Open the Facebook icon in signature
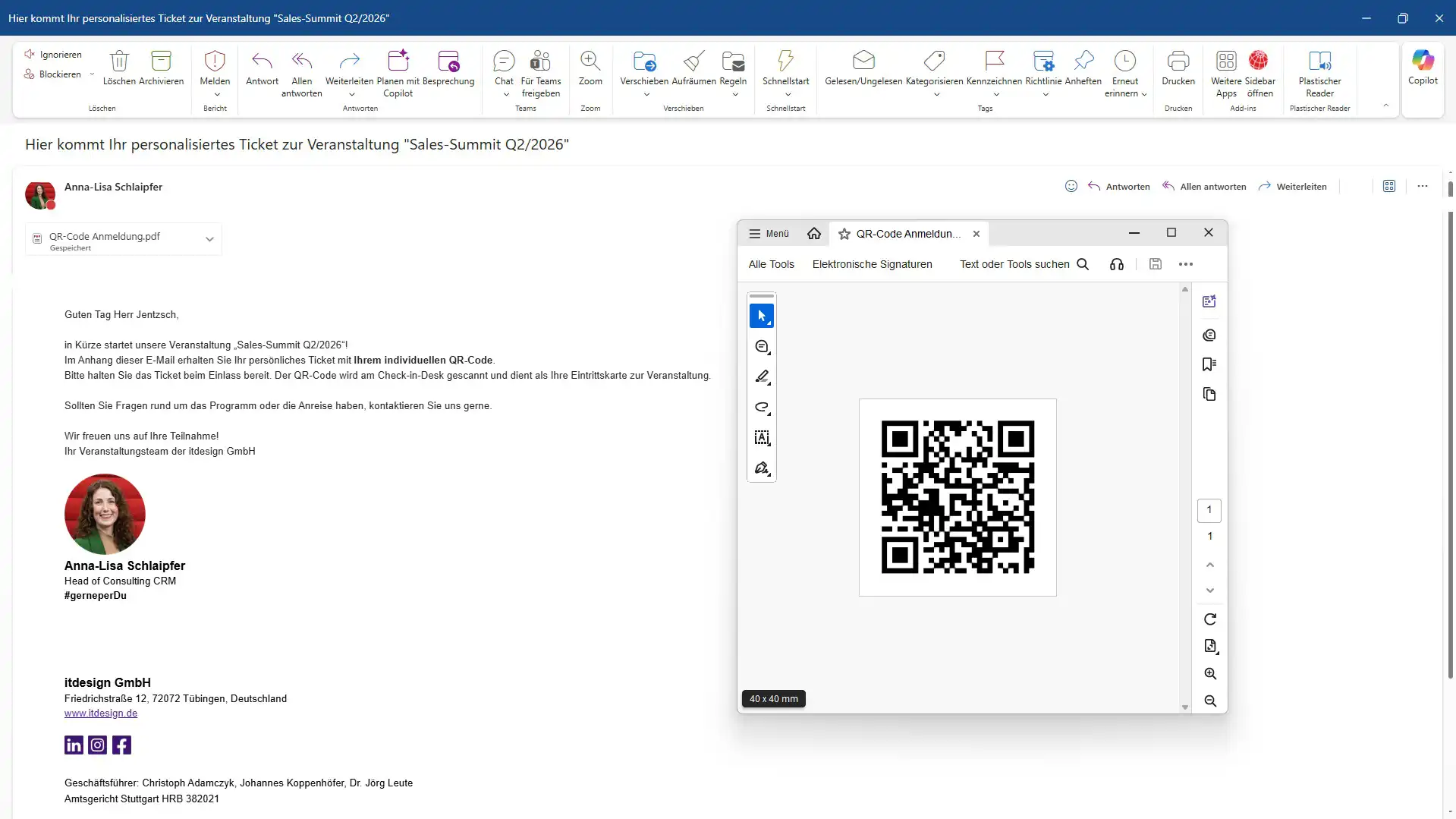Image resolution: width=1456 pixels, height=819 pixels. [121, 745]
